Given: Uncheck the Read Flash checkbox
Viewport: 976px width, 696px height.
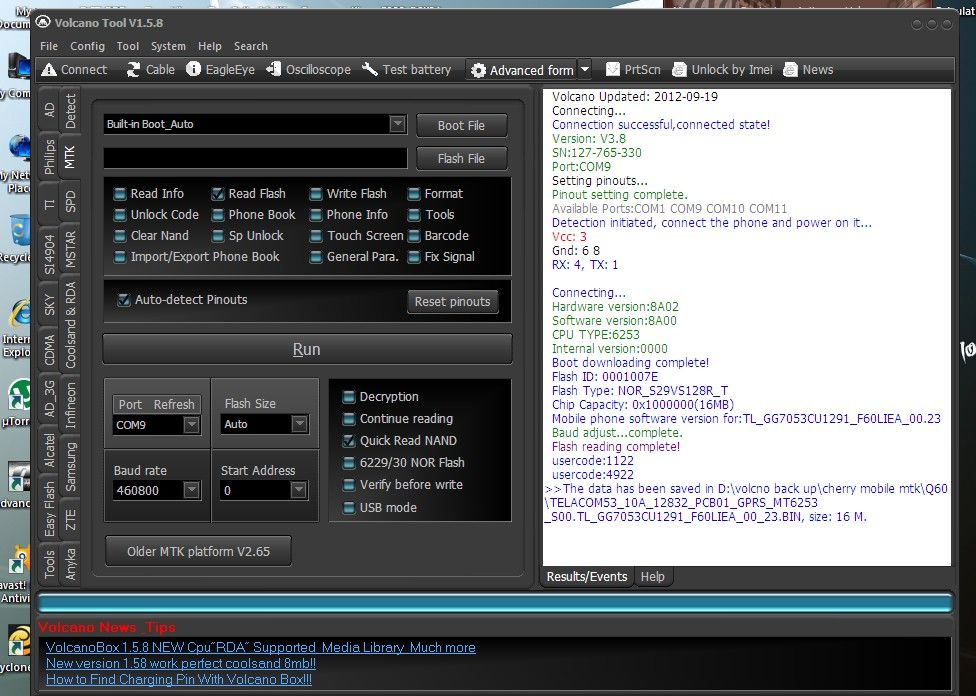Looking at the screenshot, I should [218, 194].
